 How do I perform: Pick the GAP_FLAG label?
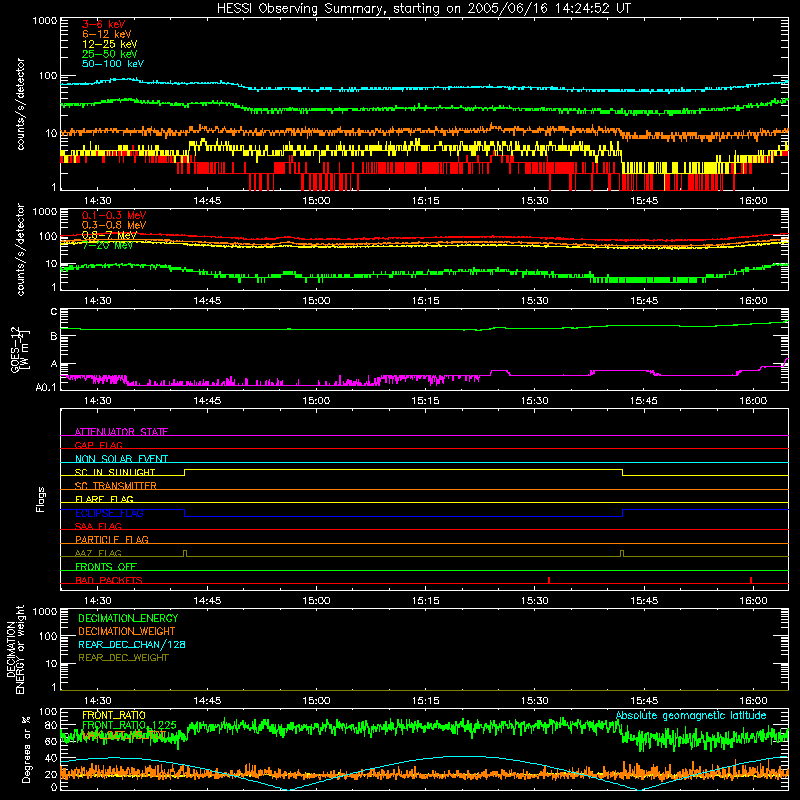pos(98,445)
